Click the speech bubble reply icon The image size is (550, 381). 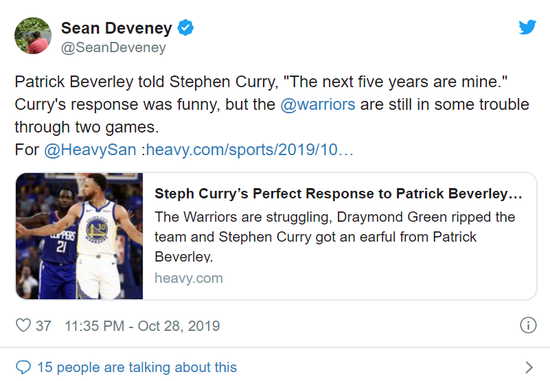[23, 367]
